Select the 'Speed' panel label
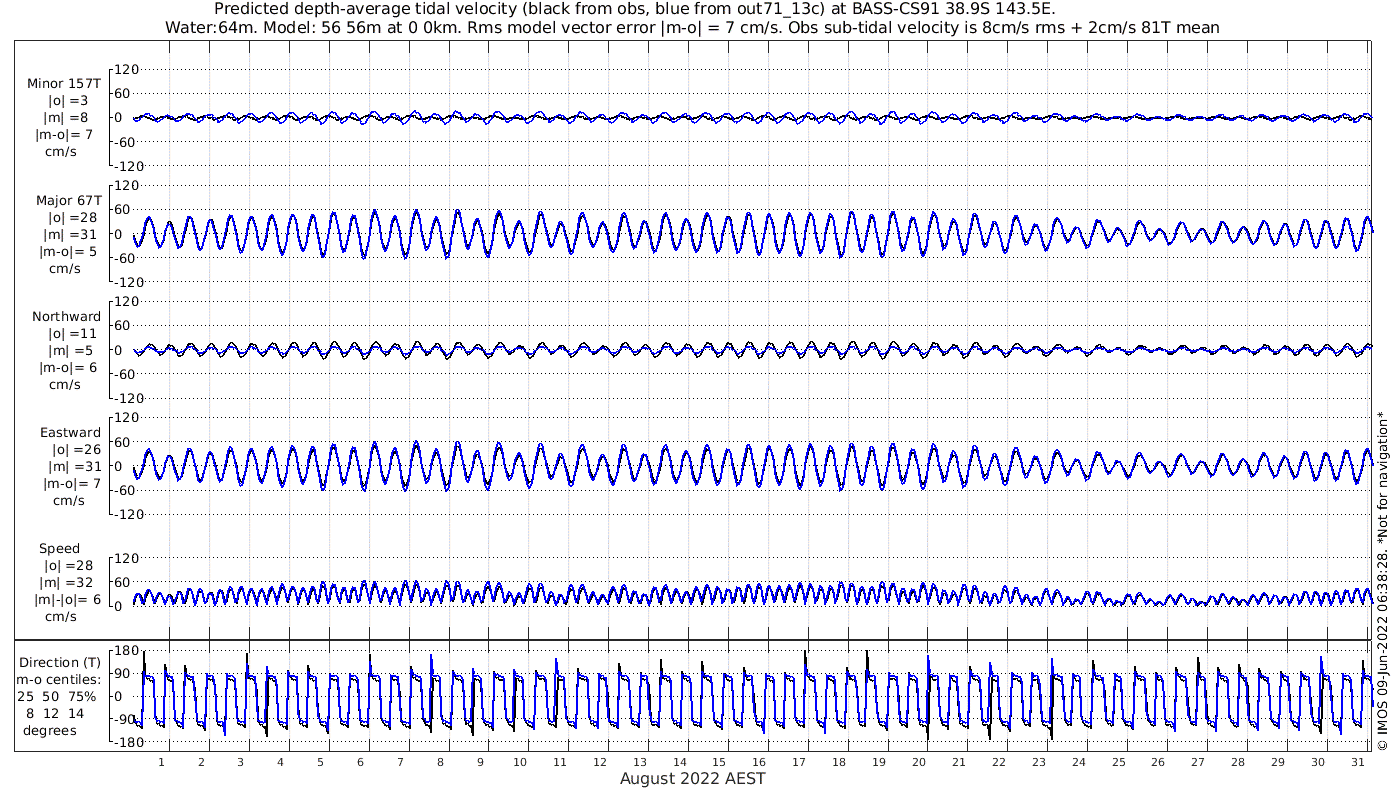This screenshot has height=800, width=1400. click(x=60, y=549)
